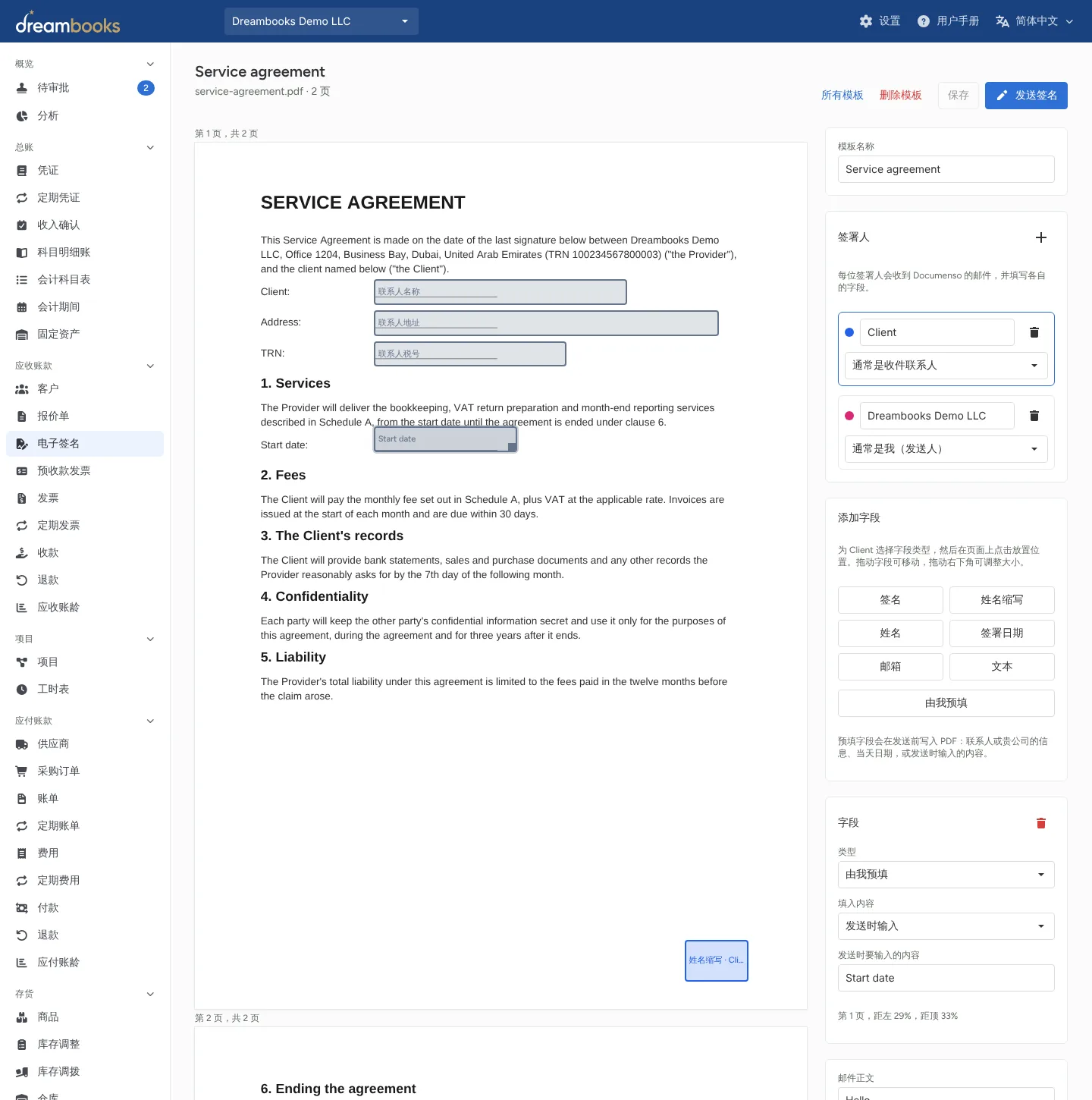Click the Start date input field

[x=946, y=978]
